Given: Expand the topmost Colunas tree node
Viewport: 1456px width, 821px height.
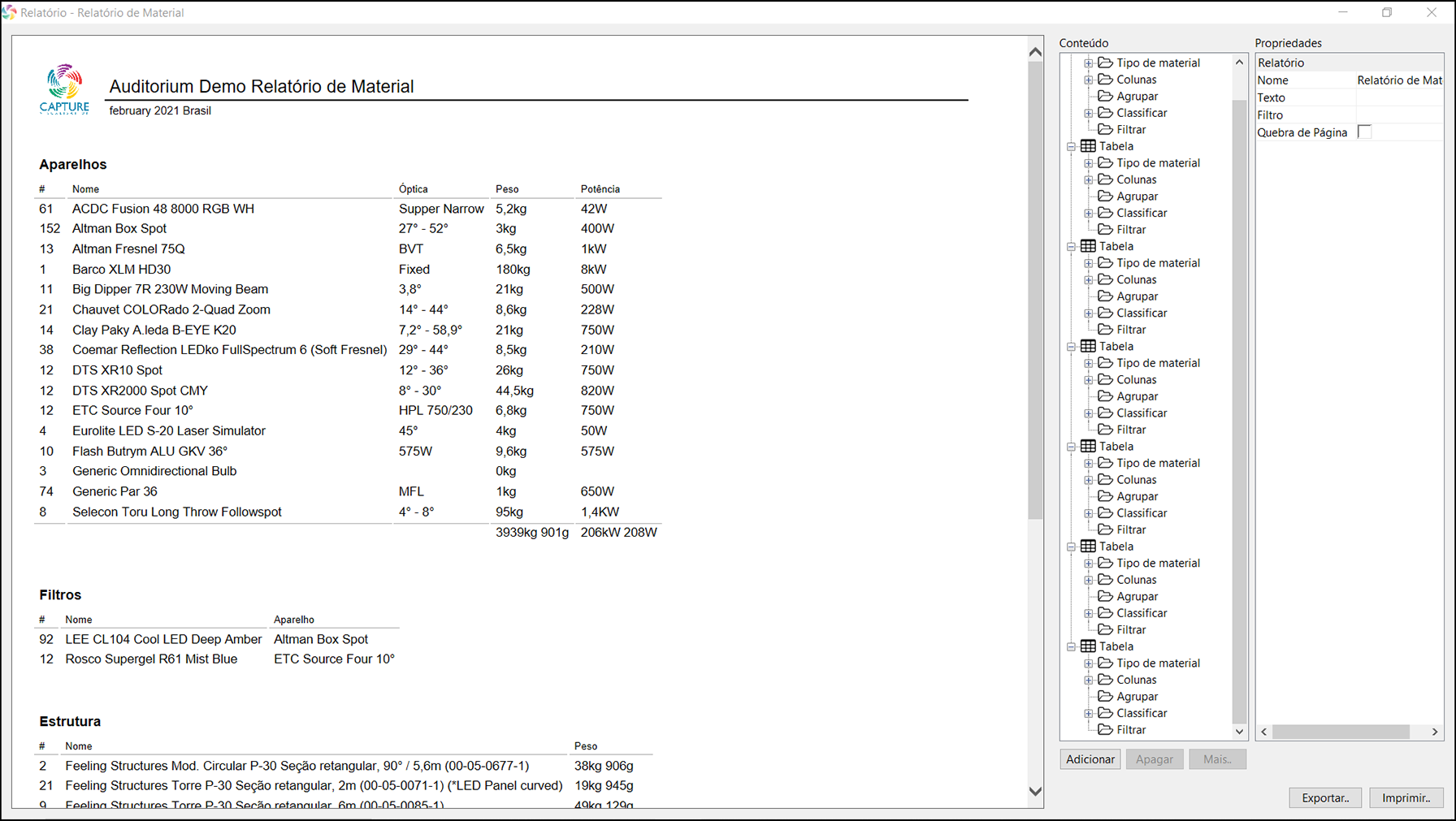Looking at the screenshot, I should click(1089, 80).
